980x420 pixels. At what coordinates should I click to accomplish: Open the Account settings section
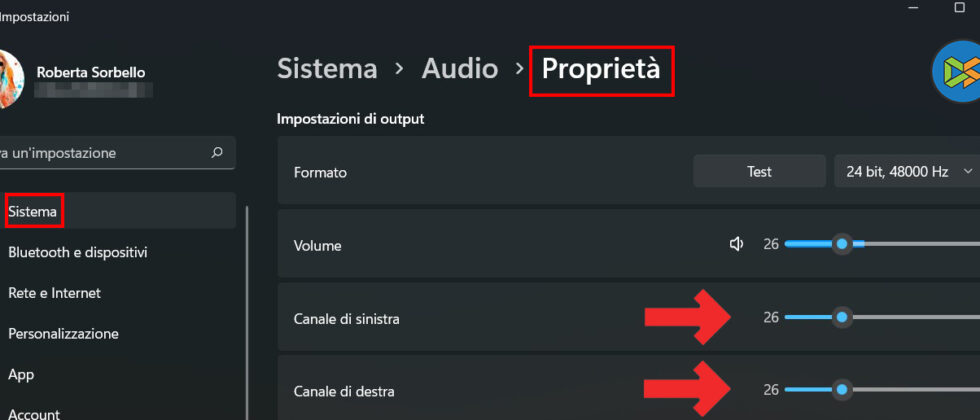point(34,413)
